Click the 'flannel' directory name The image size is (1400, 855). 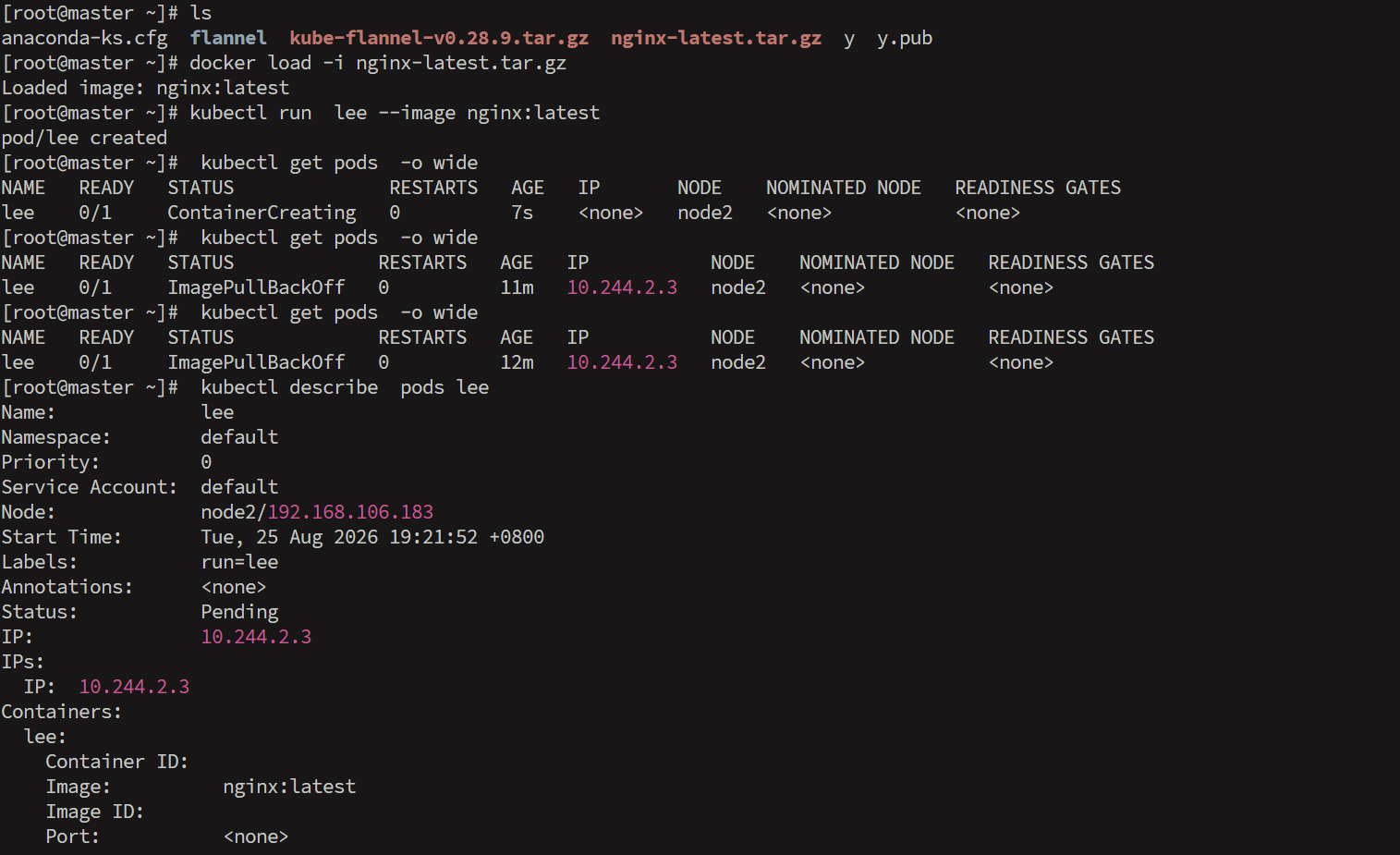point(228,38)
